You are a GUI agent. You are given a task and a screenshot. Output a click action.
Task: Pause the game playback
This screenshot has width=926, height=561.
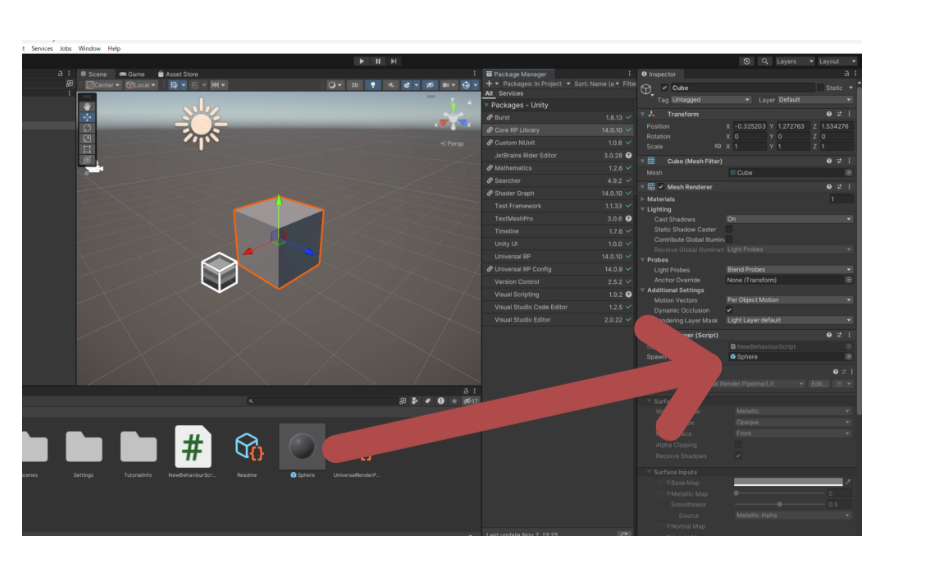point(378,61)
